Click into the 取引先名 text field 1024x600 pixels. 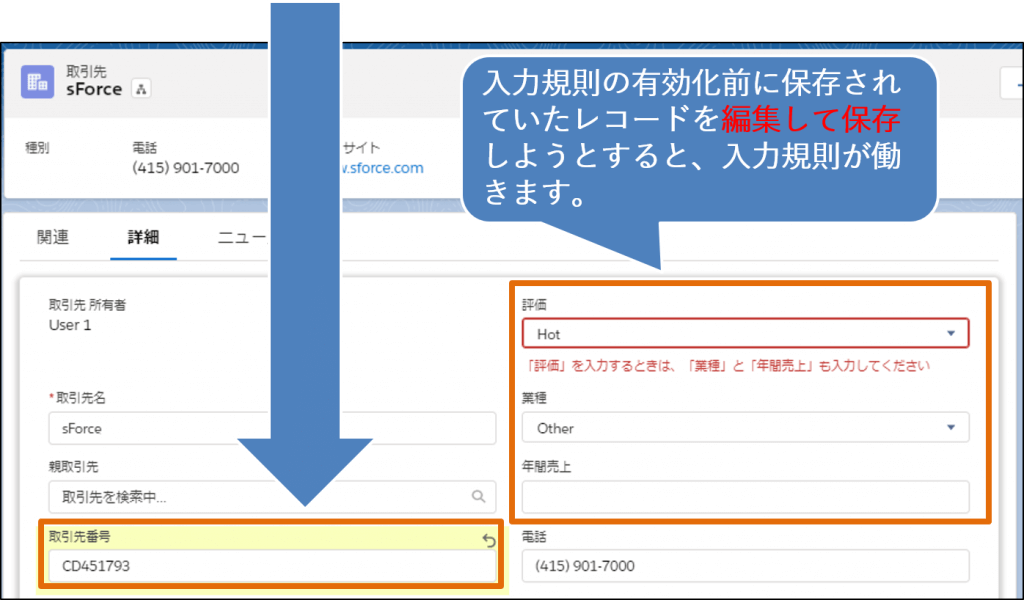pos(272,428)
